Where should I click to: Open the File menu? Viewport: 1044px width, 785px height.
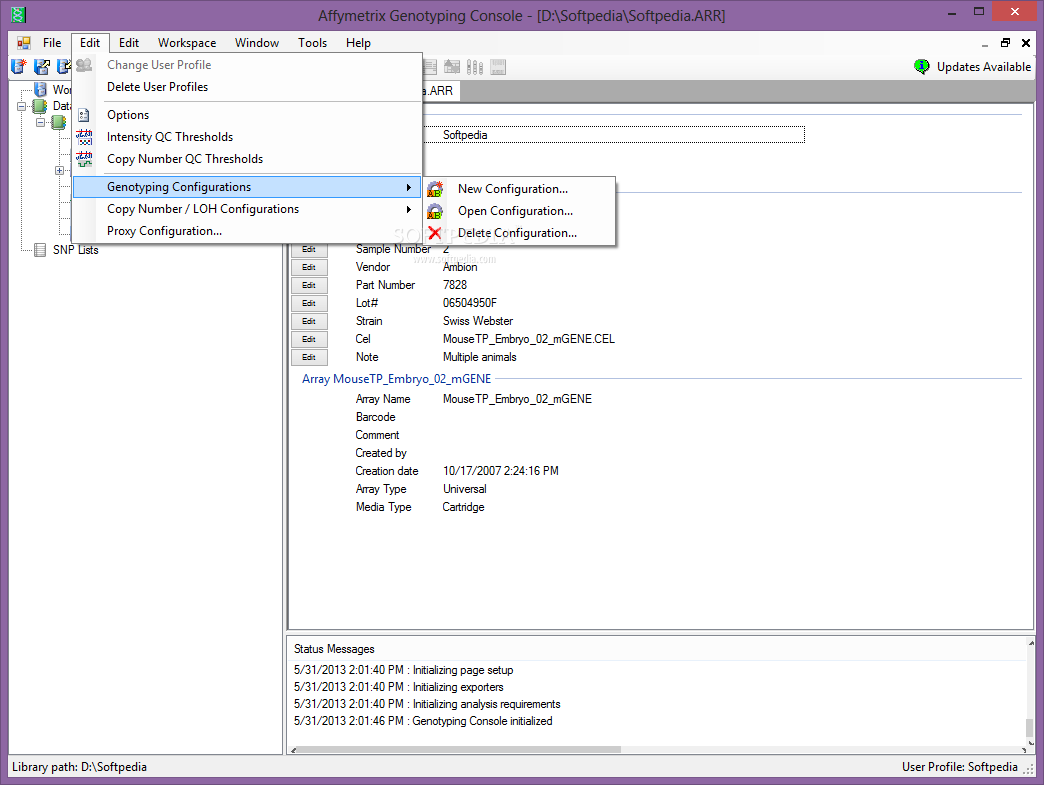[x=52, y=43]
